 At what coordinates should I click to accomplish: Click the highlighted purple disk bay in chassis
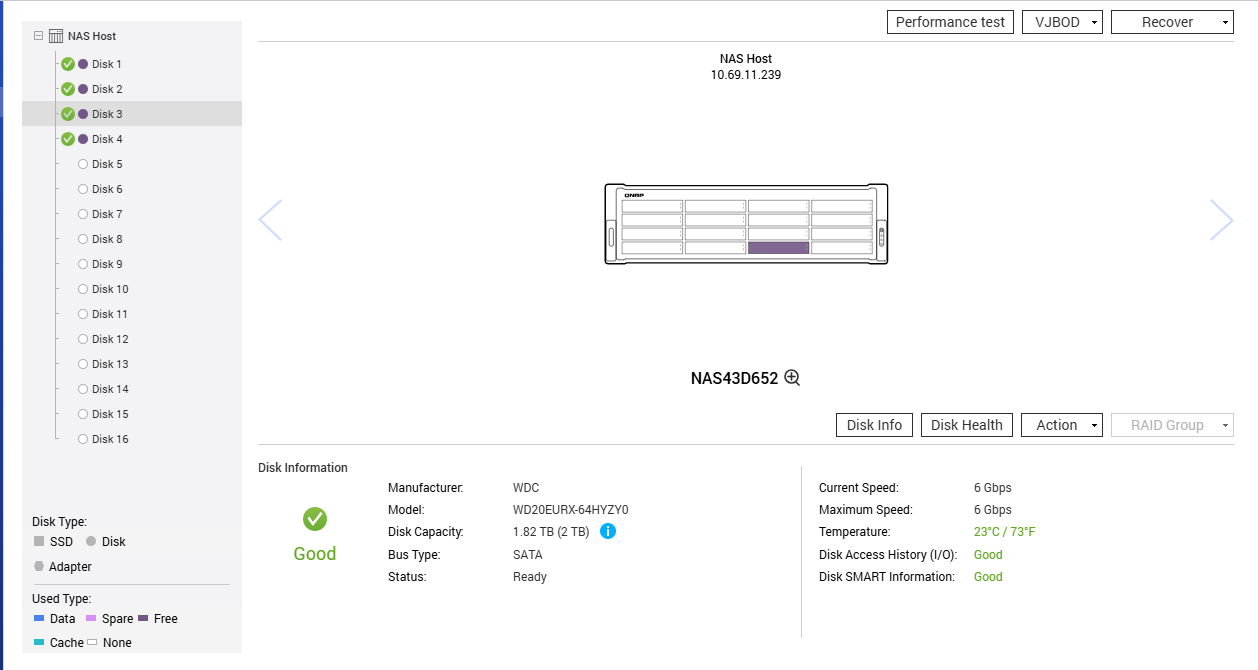[x=778, y=247]
